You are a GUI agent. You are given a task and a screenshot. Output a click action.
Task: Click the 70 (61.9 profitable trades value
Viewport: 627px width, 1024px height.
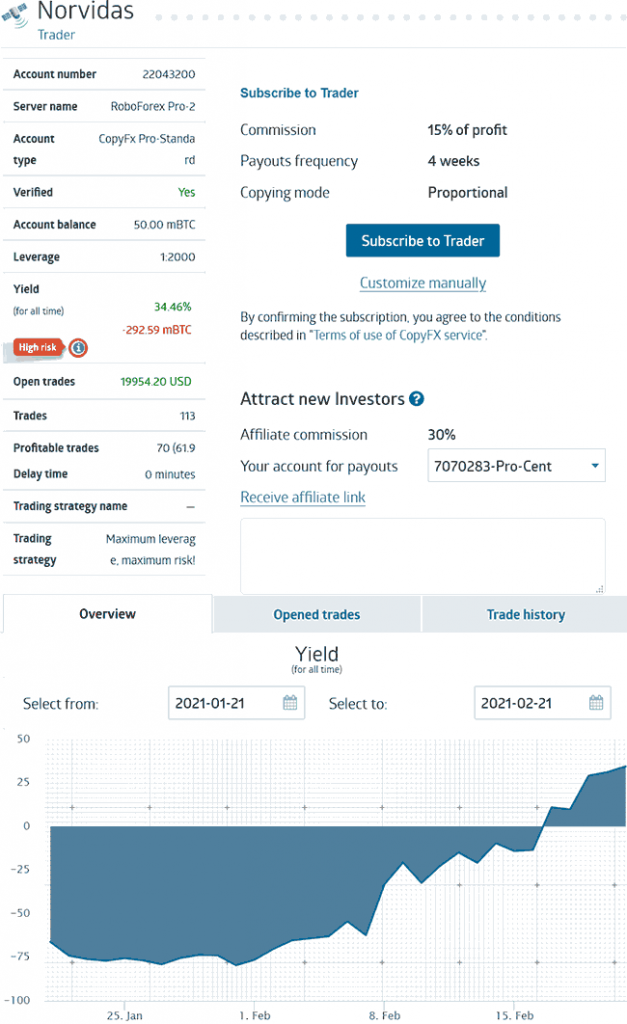tap(176, 448)
